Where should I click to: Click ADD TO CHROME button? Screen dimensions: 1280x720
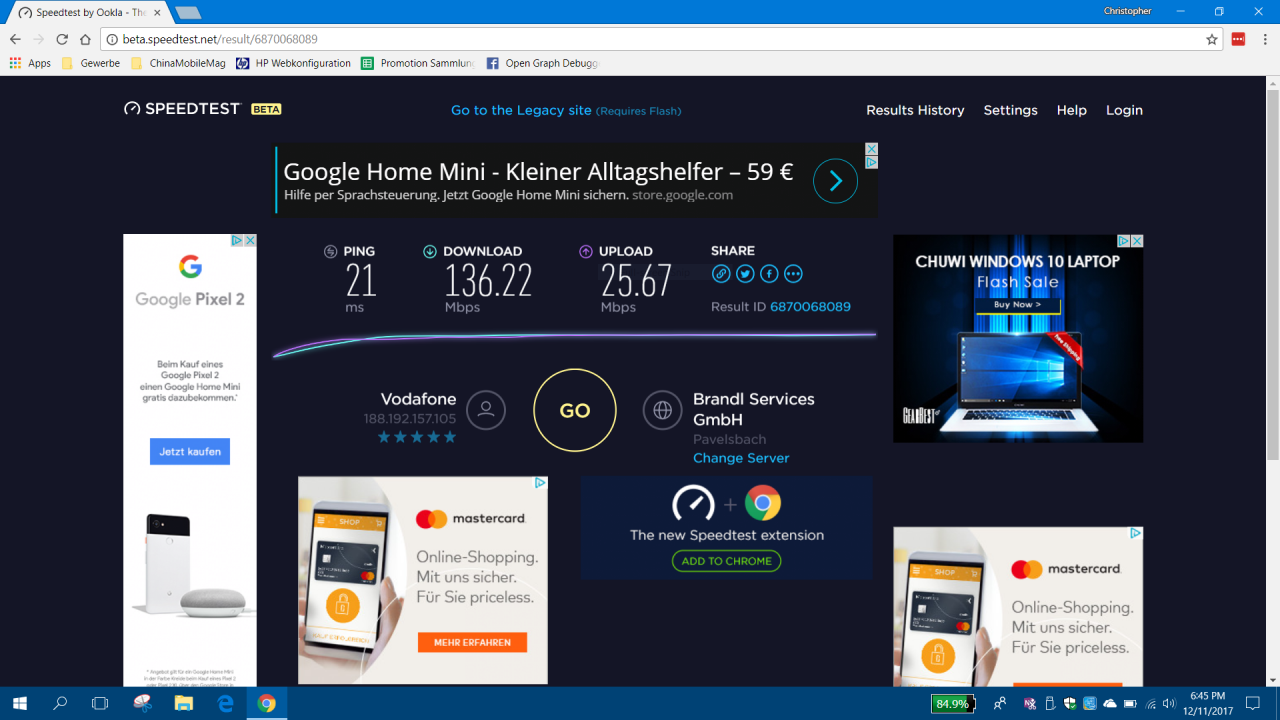pos(726,561)
